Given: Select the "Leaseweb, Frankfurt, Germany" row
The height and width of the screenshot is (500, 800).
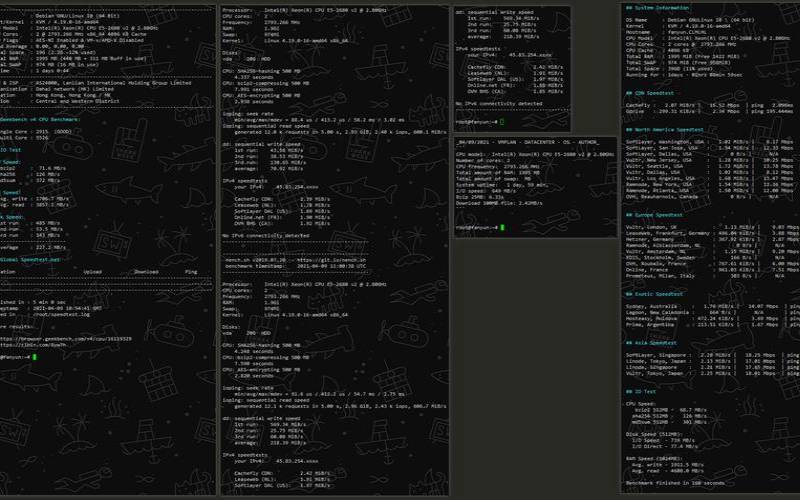Looking at the screenshot, I should [x=713, y=233].
